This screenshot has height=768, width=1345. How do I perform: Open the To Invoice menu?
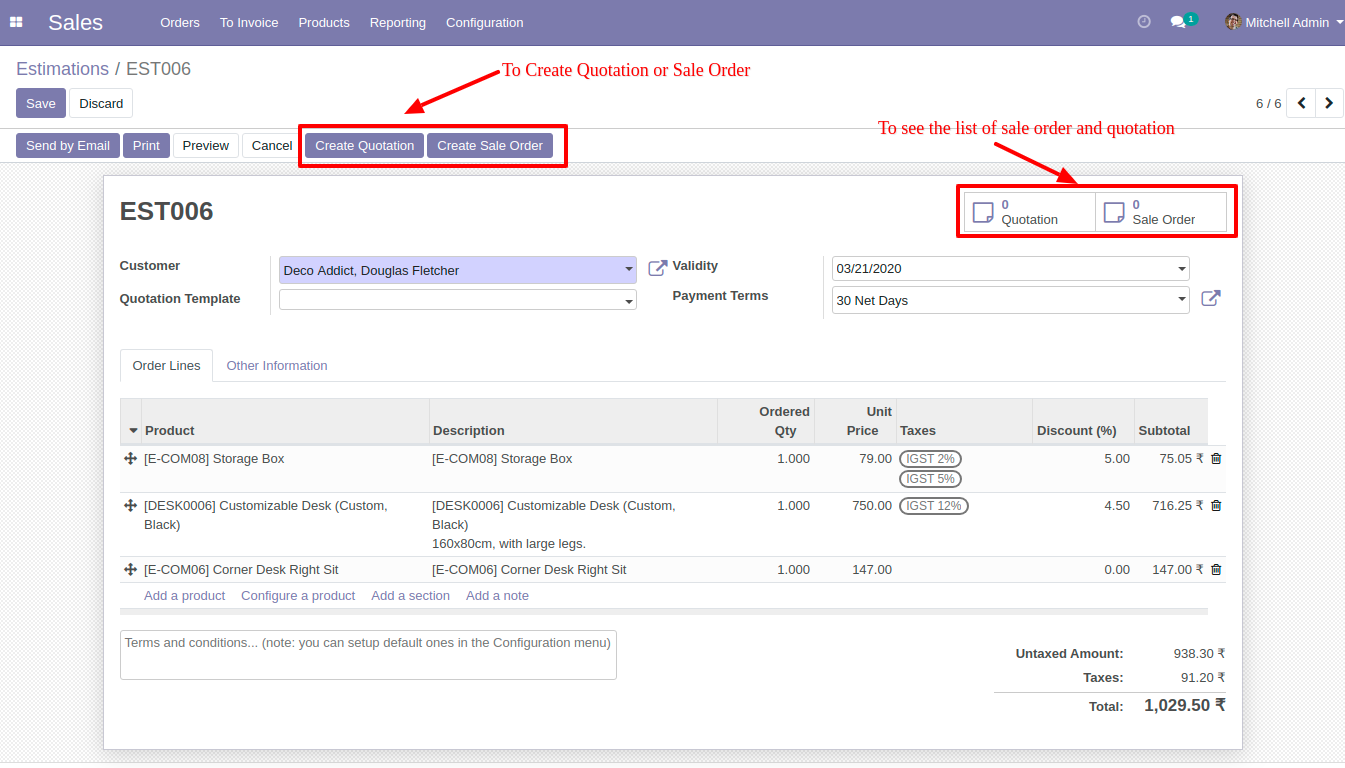point(249,22)
